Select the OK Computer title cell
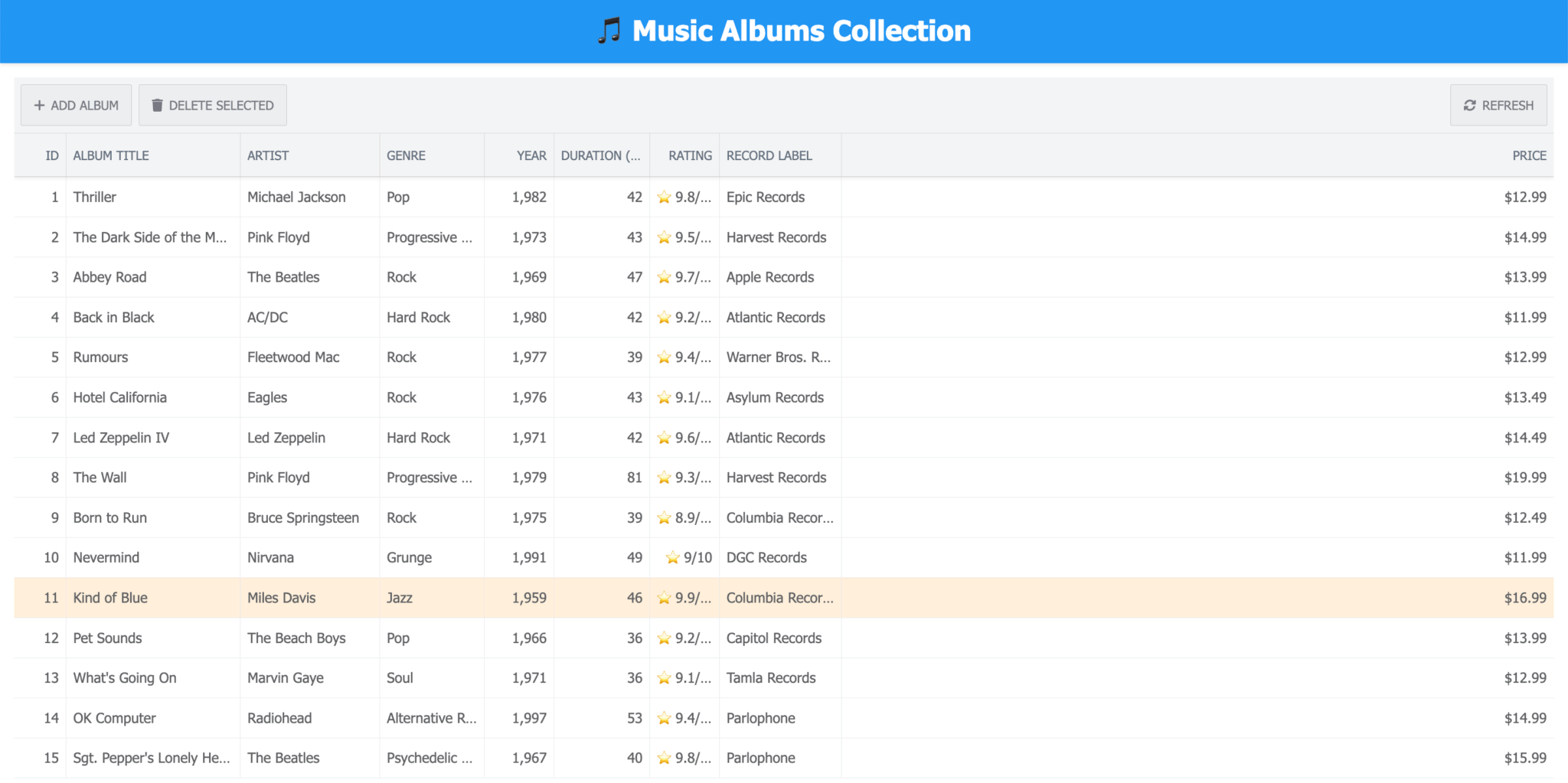 pyautogui.click(x=153, y=718)
